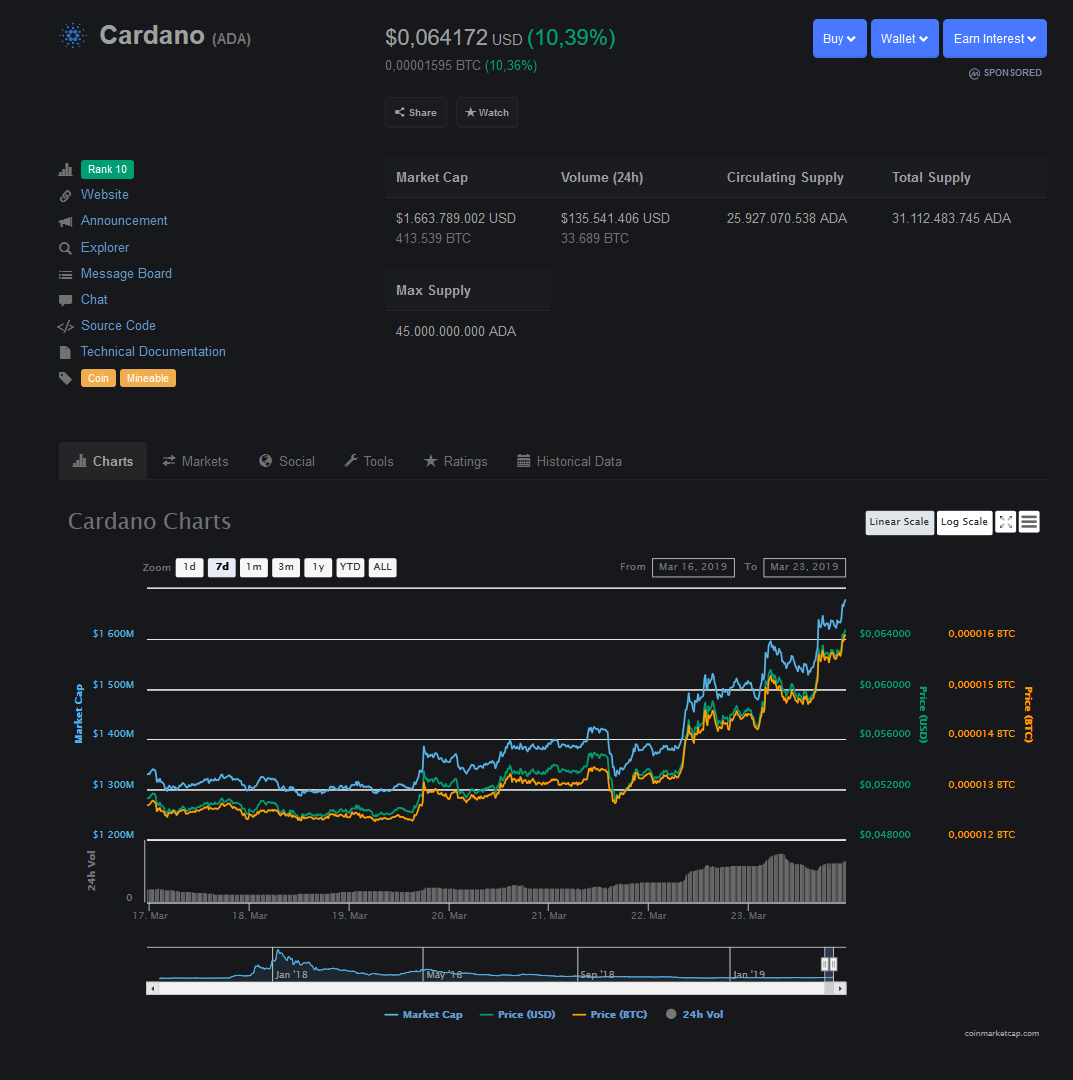
Task: Click the To date field
Action: (x=804, y=567)
